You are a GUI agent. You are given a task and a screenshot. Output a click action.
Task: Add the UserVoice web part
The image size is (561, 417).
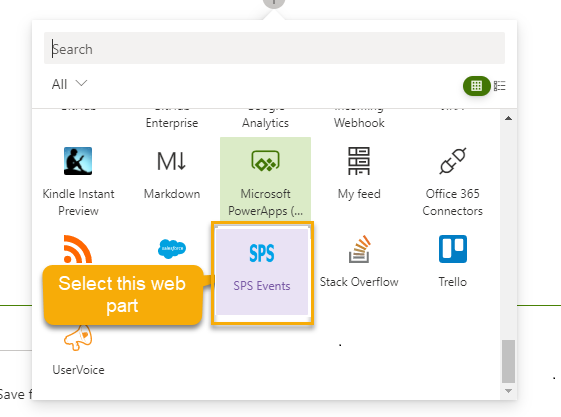(x=78, y=350)
